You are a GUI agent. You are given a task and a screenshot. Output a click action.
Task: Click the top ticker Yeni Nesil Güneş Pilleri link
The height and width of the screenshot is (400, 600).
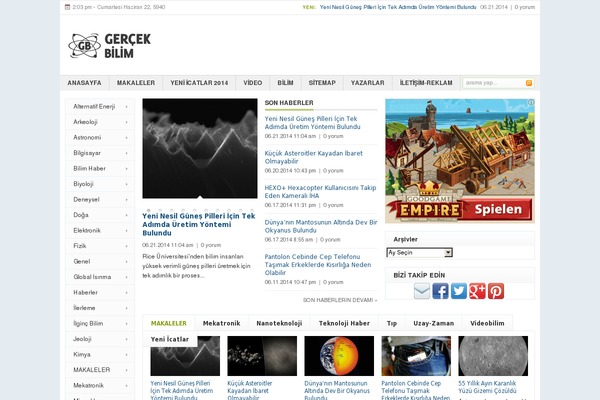tap(398, 7)
